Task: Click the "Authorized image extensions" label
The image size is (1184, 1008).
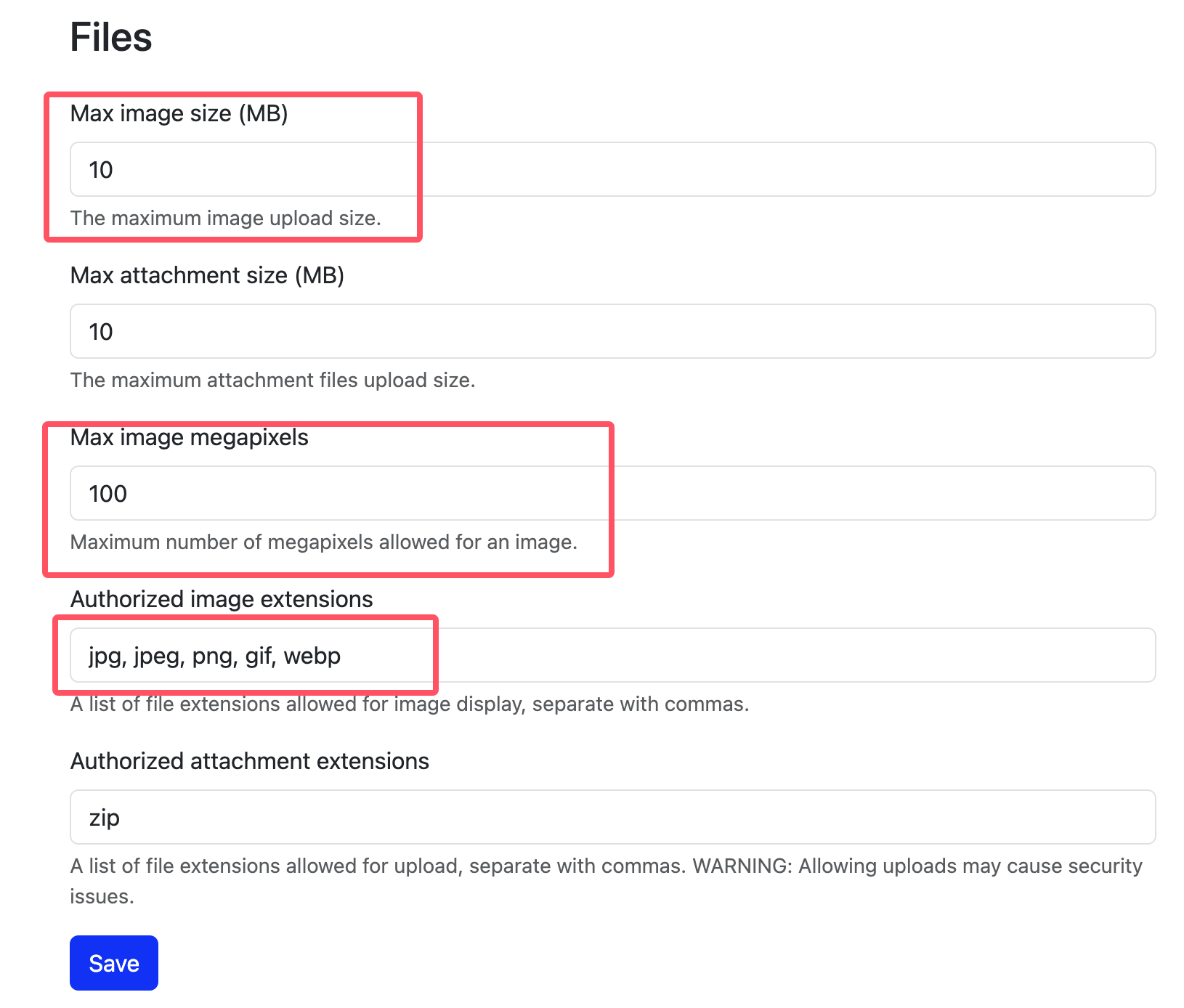Action: (221, 599)
